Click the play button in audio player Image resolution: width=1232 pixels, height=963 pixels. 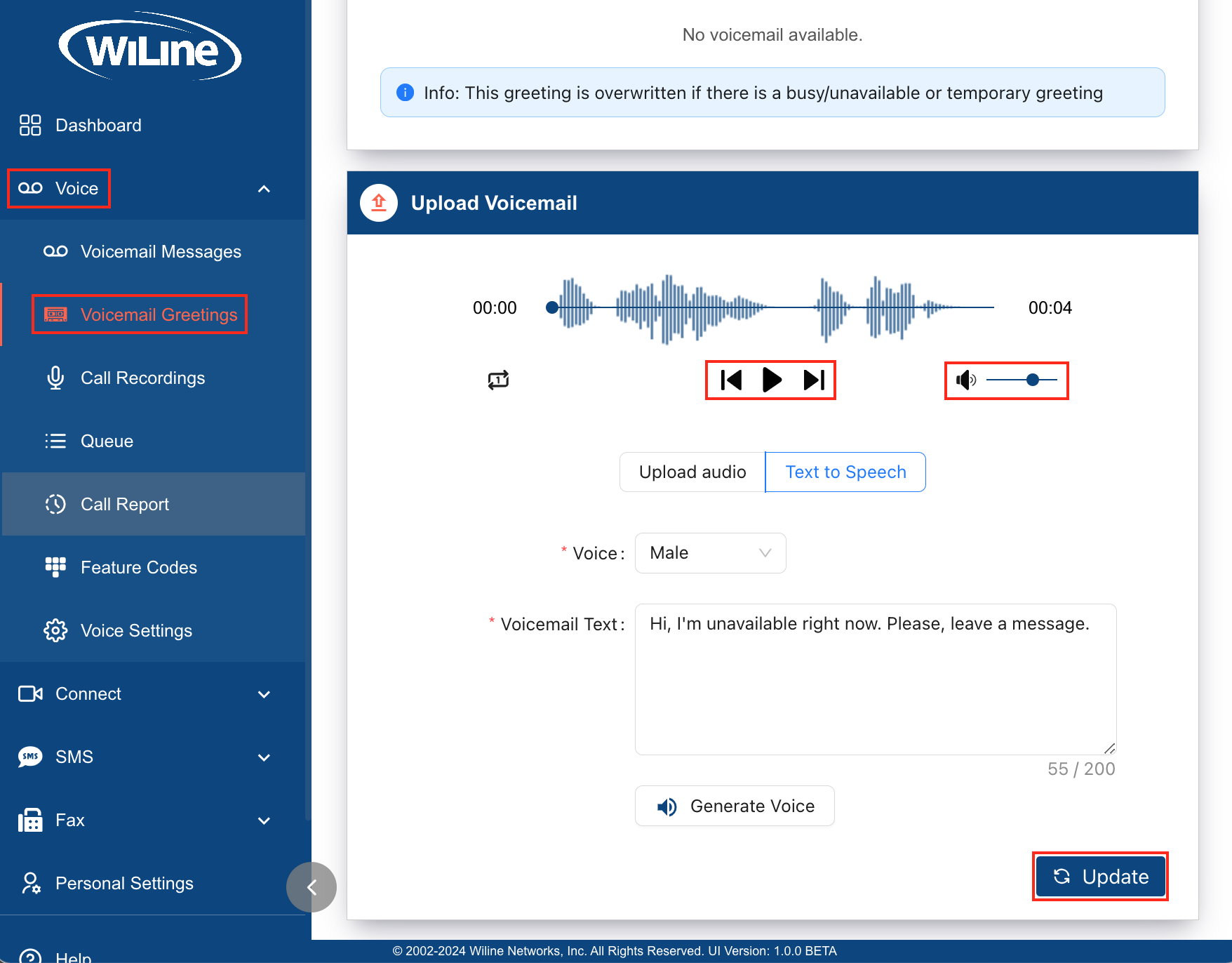coord(771,380)
